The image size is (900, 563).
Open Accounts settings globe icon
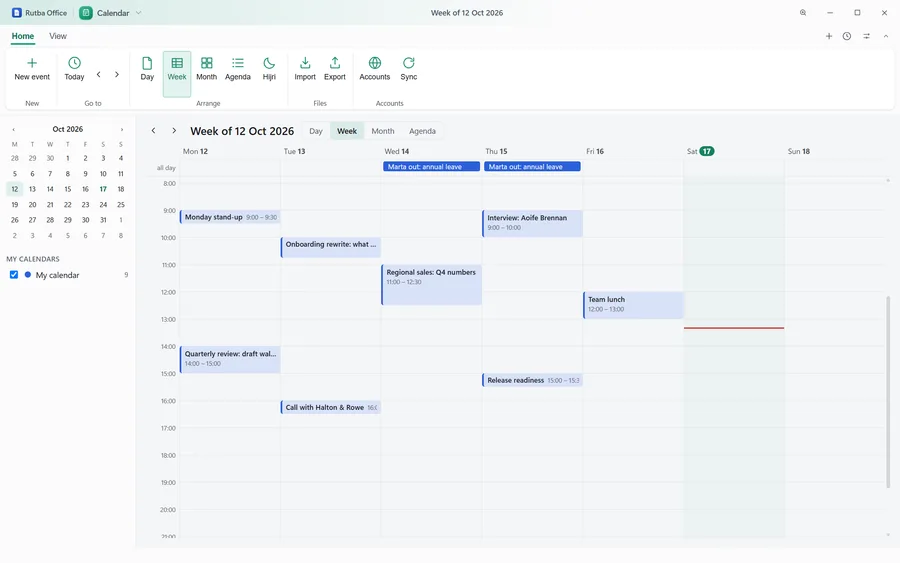click(375, 69)
